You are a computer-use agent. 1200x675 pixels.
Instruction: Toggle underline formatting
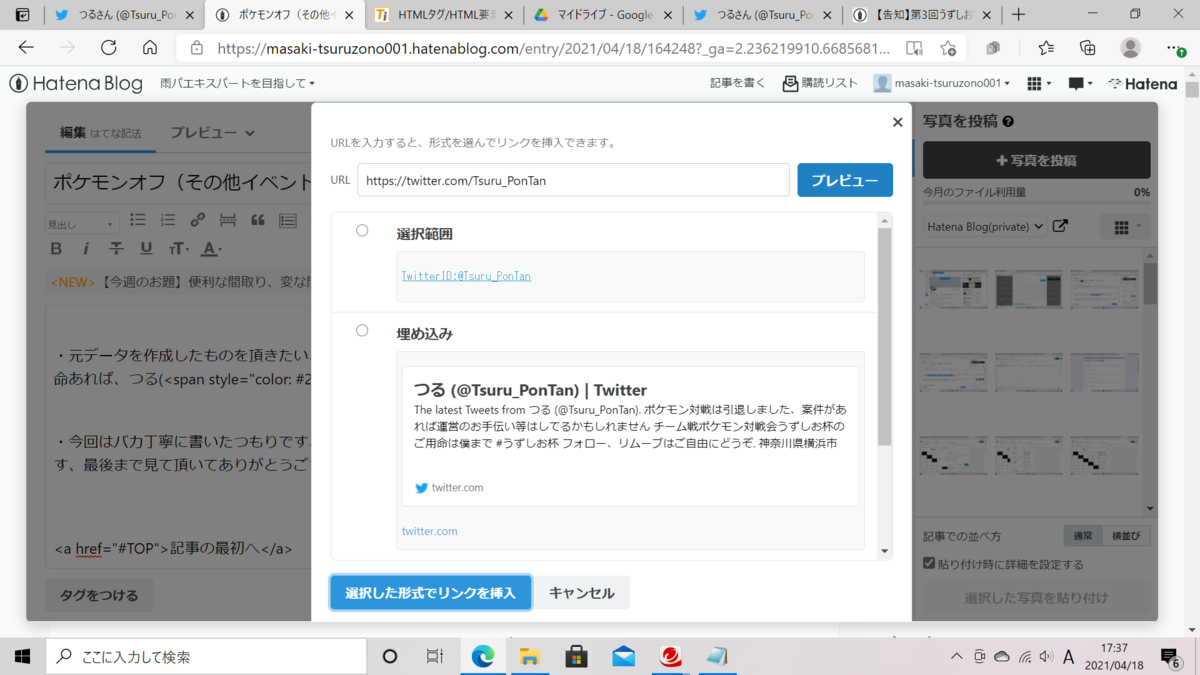(x=146, y=248)
